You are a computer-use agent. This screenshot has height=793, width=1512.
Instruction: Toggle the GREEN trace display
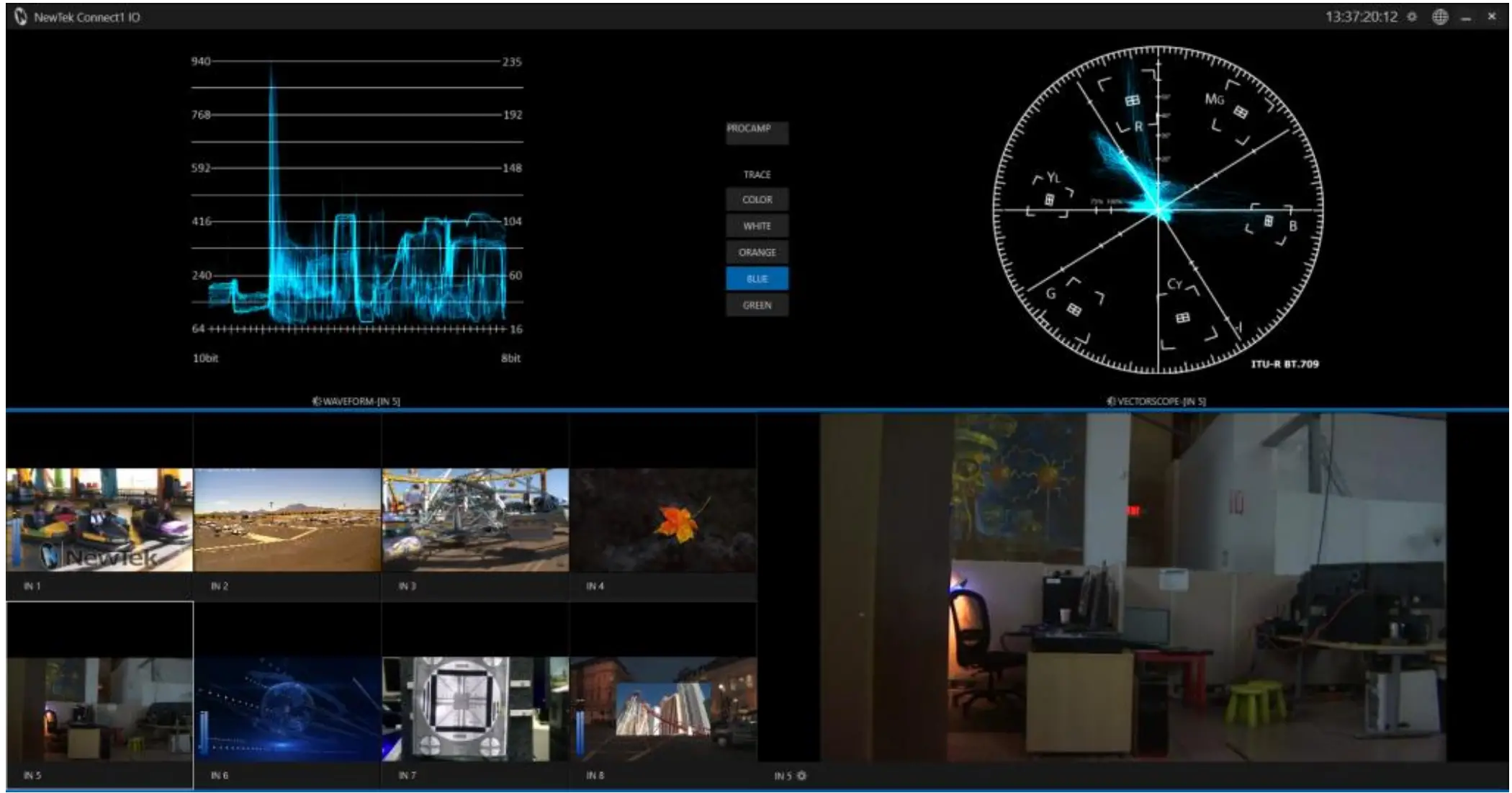757,306
